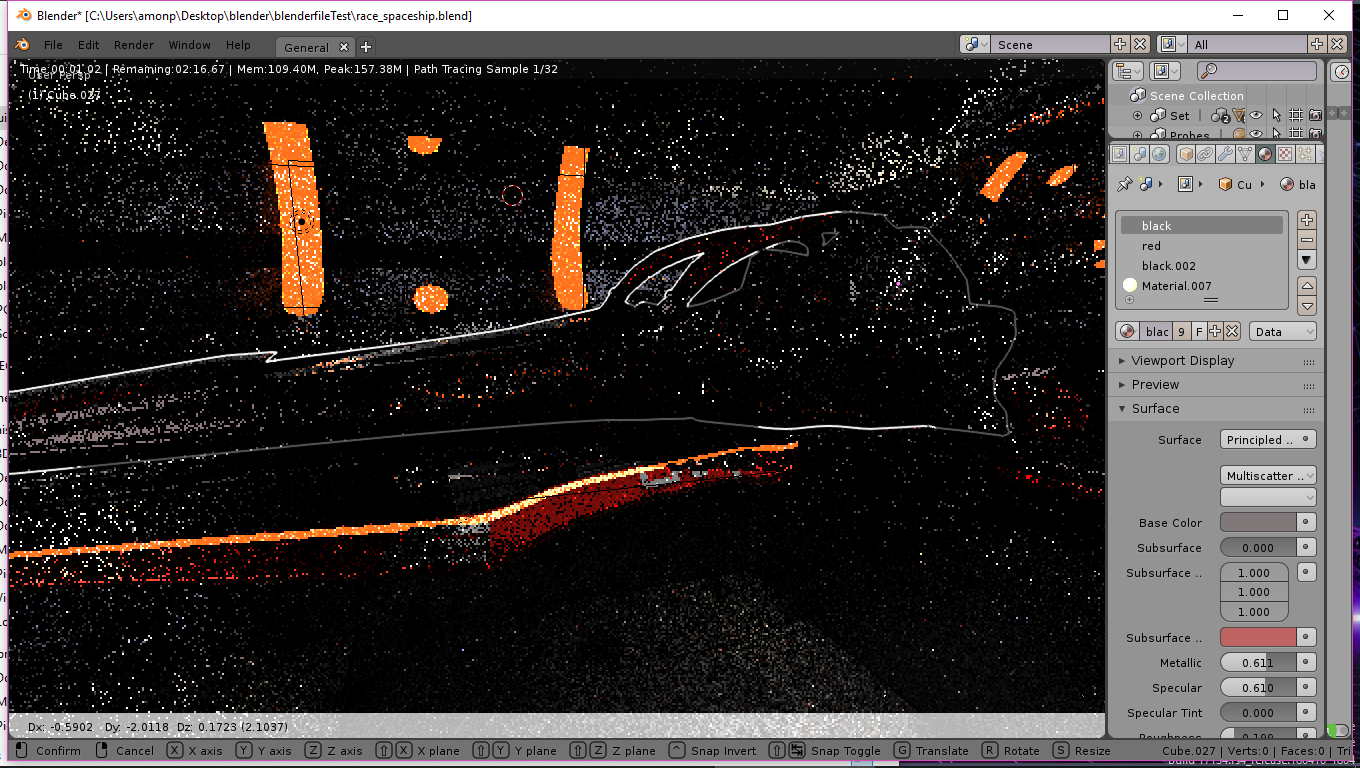Click the Base Color swatch
The height and width of the screenshot is (768, 1360).
click(1258, 522)
